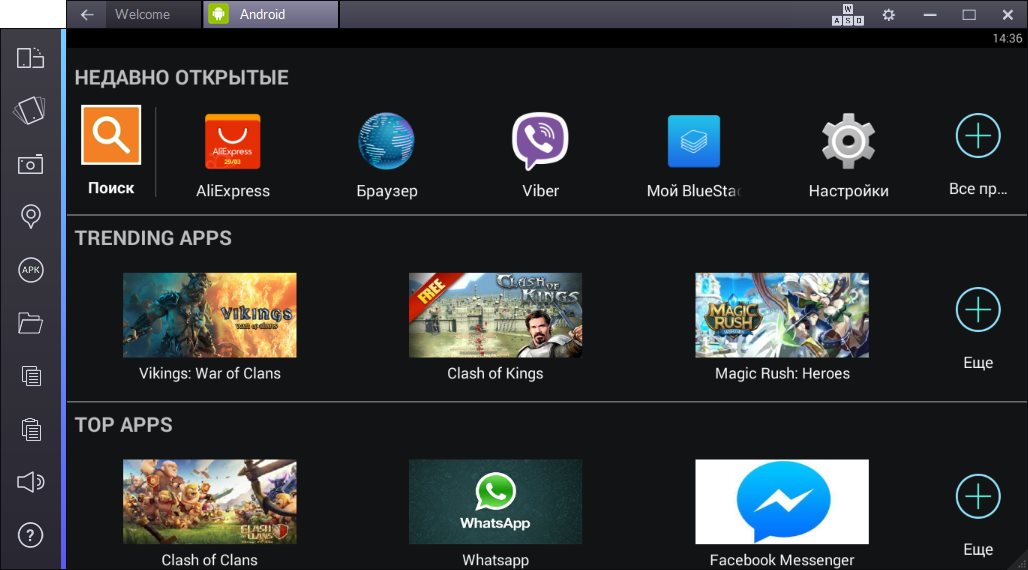Switch to the Welcome tab
This screenshot has height=570, width=1028.
click(142, 15)
